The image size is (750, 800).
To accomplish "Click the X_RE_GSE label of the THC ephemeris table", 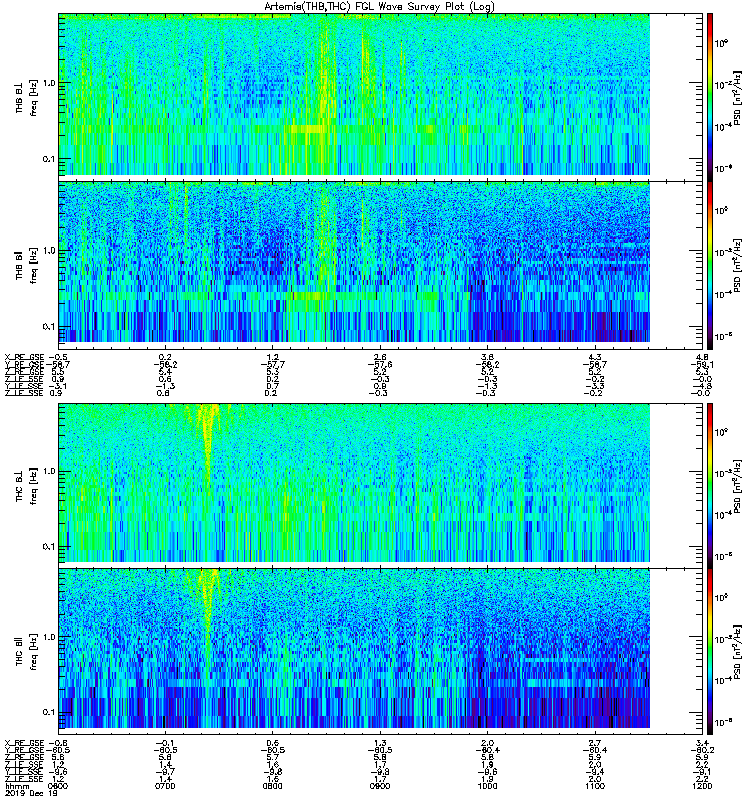I will [24, 743].
